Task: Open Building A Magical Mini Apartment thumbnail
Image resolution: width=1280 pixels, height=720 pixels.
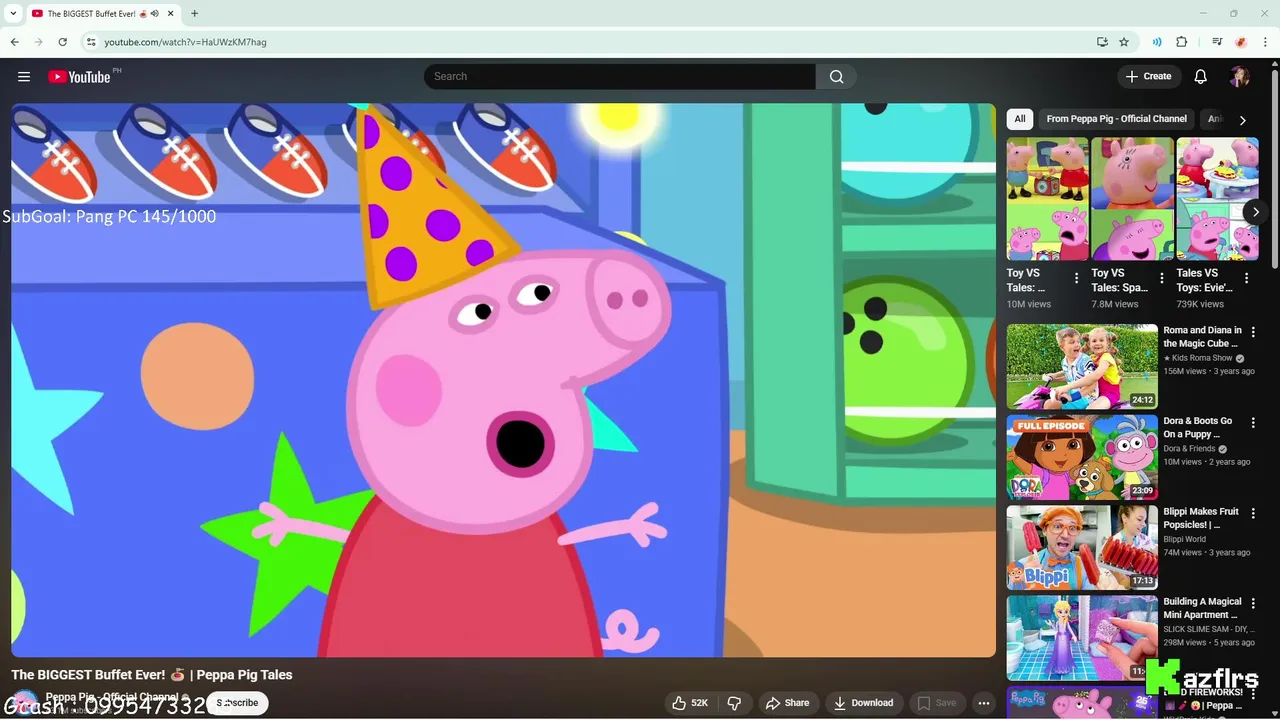Action: coord(1082,638)
